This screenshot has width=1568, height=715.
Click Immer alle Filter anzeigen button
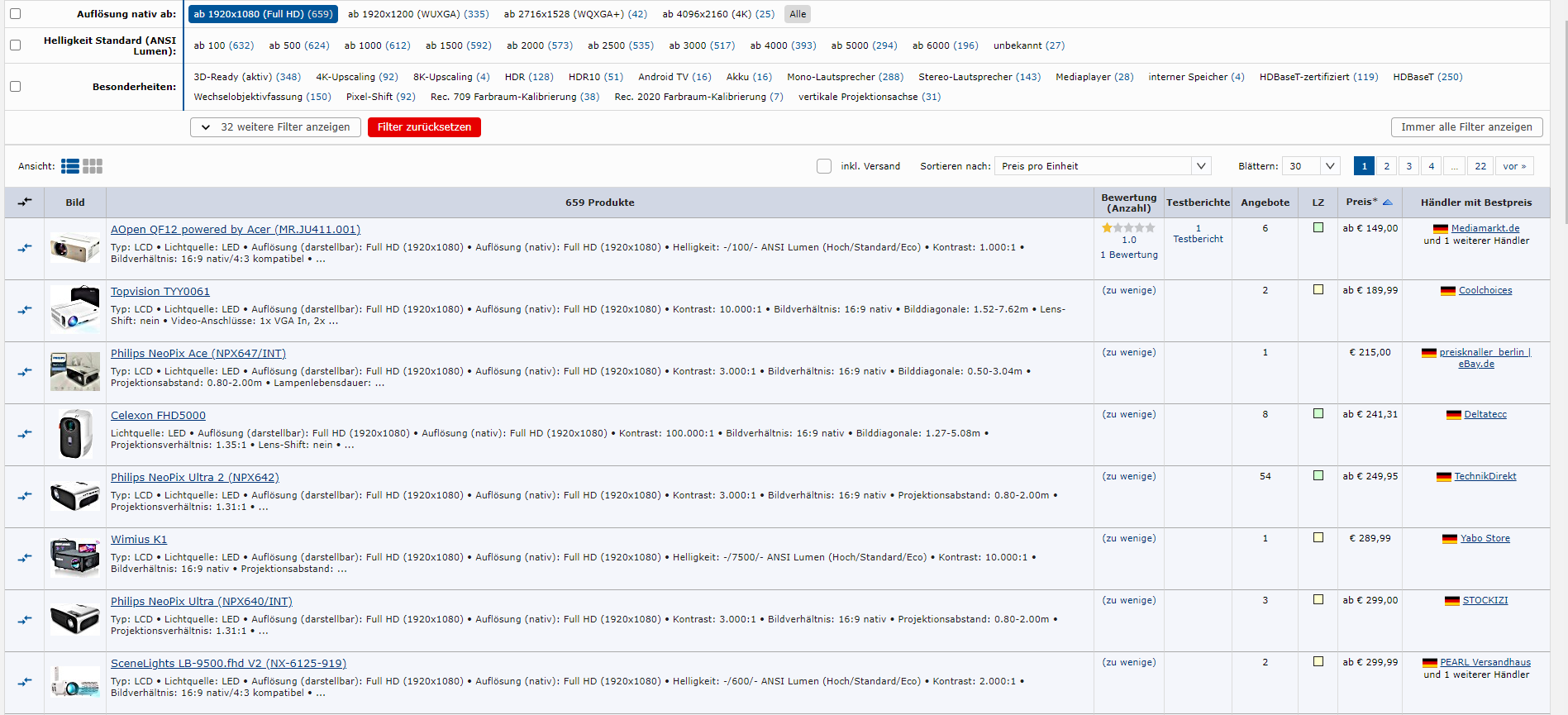pyautogui.click(x=1466, y=127)
